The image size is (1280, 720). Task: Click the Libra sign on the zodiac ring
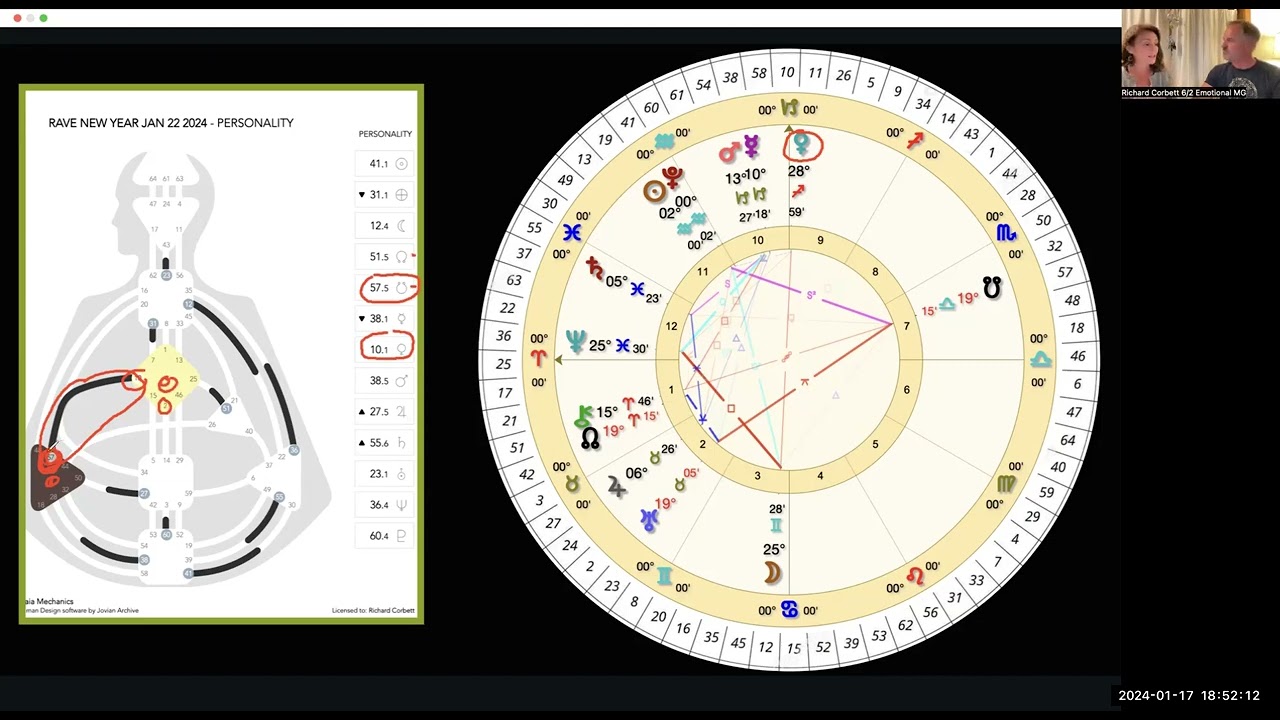(1040, 359)
